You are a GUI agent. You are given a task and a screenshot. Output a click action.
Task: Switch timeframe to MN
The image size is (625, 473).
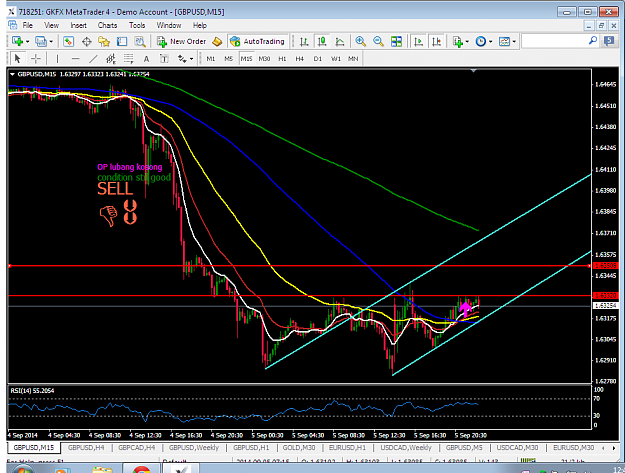point(353,59)
